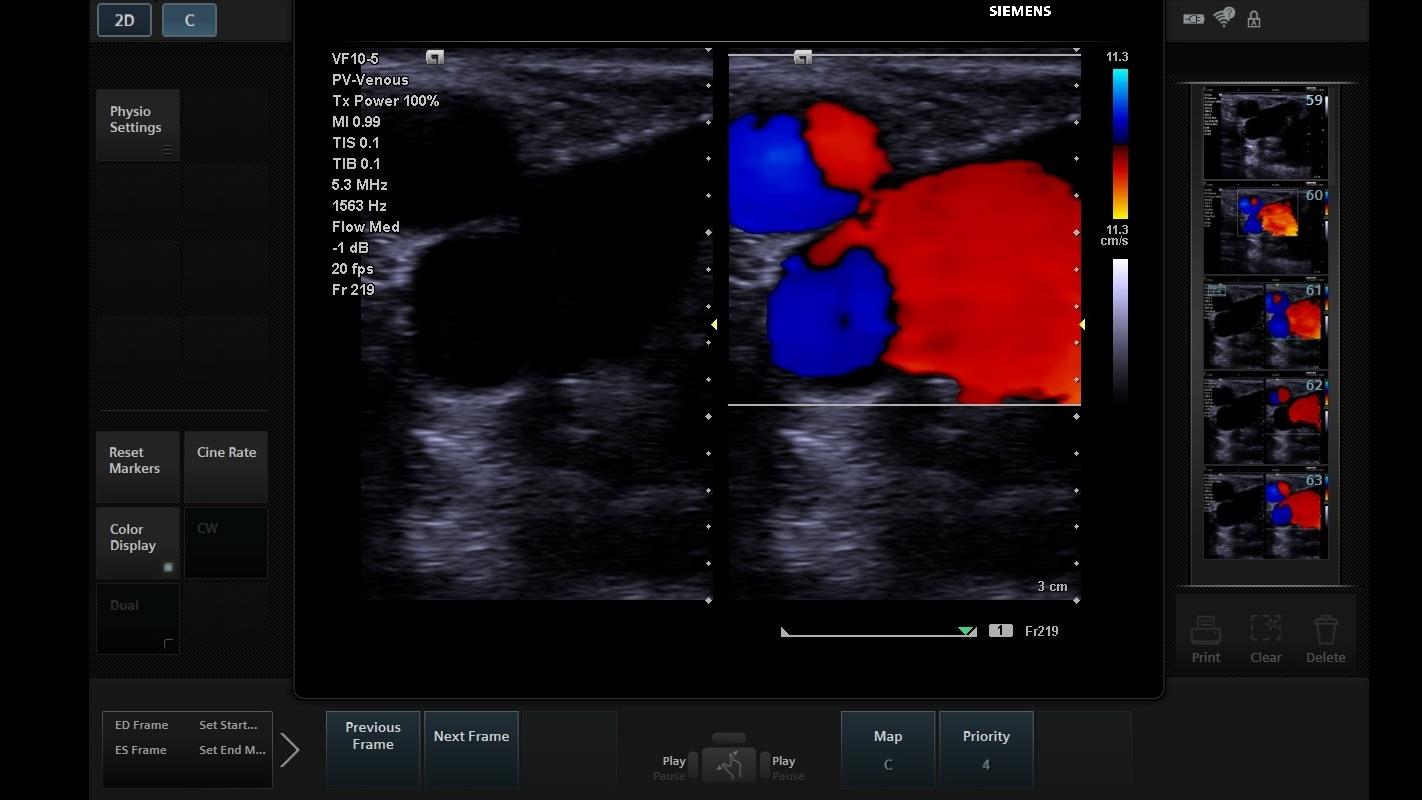Image resolution: width=1422 pixels, height=800 pixels.
Task: Select the trackball gesture icon between Play controls
Action: tap(729, 763)
